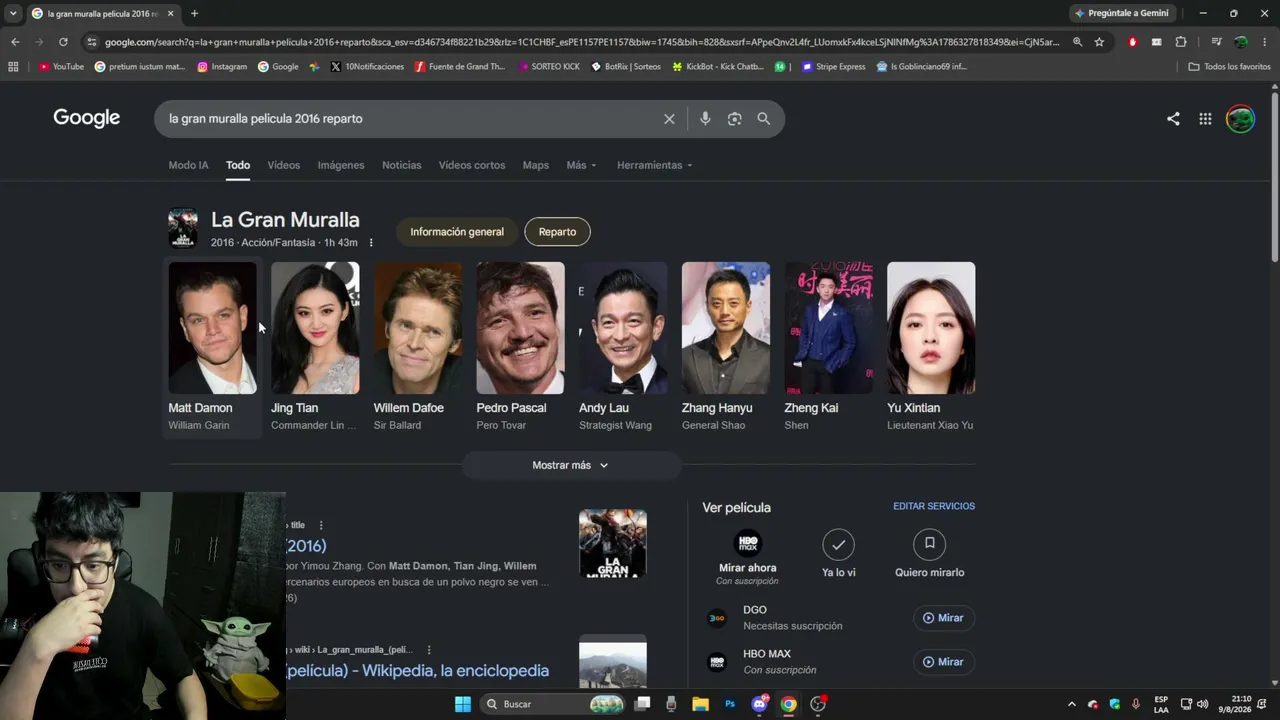Open File Explorer from the taskbar

point(700,704)
